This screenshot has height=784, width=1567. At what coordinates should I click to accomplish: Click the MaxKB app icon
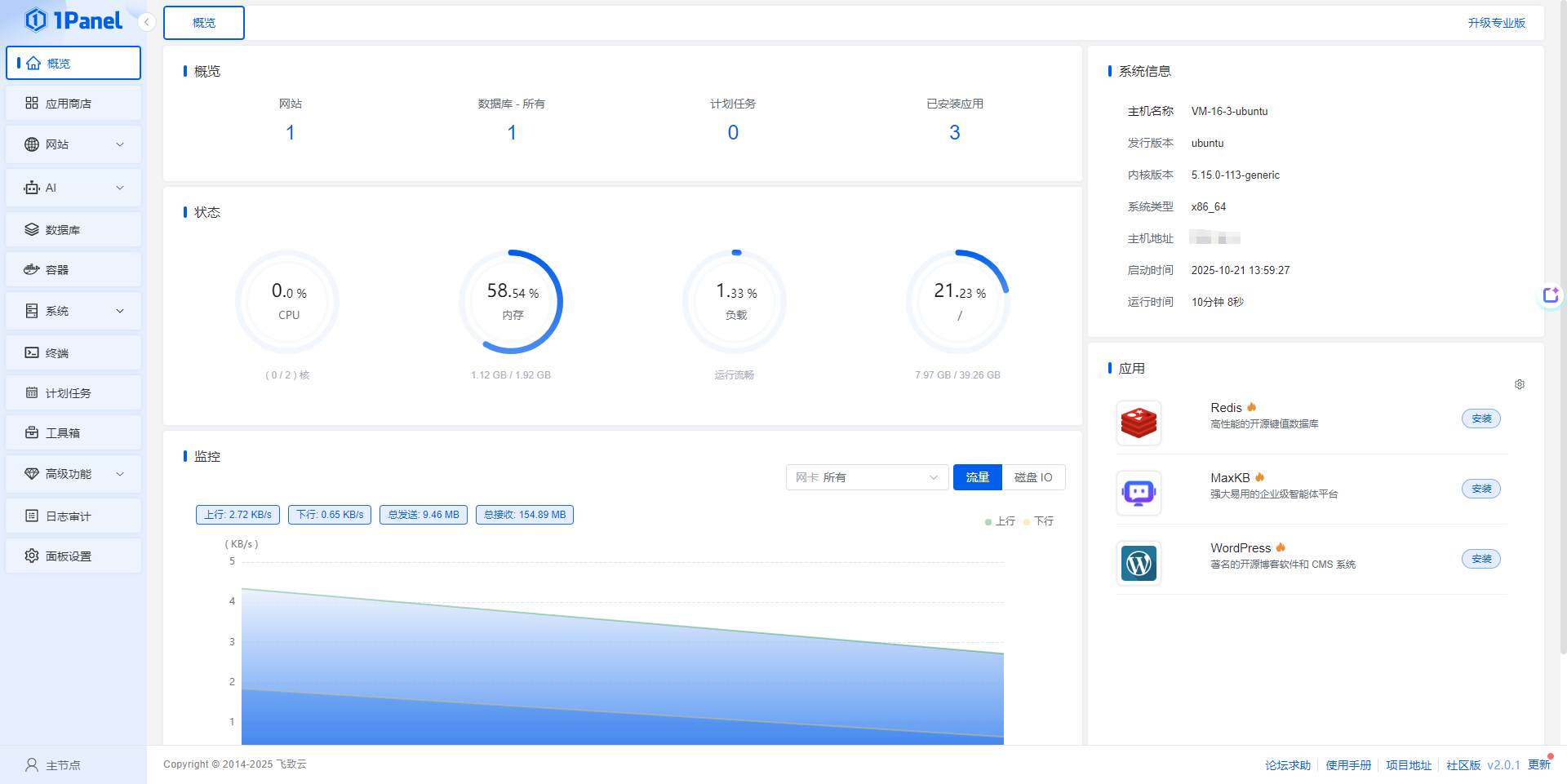(x=1139, y=493)
